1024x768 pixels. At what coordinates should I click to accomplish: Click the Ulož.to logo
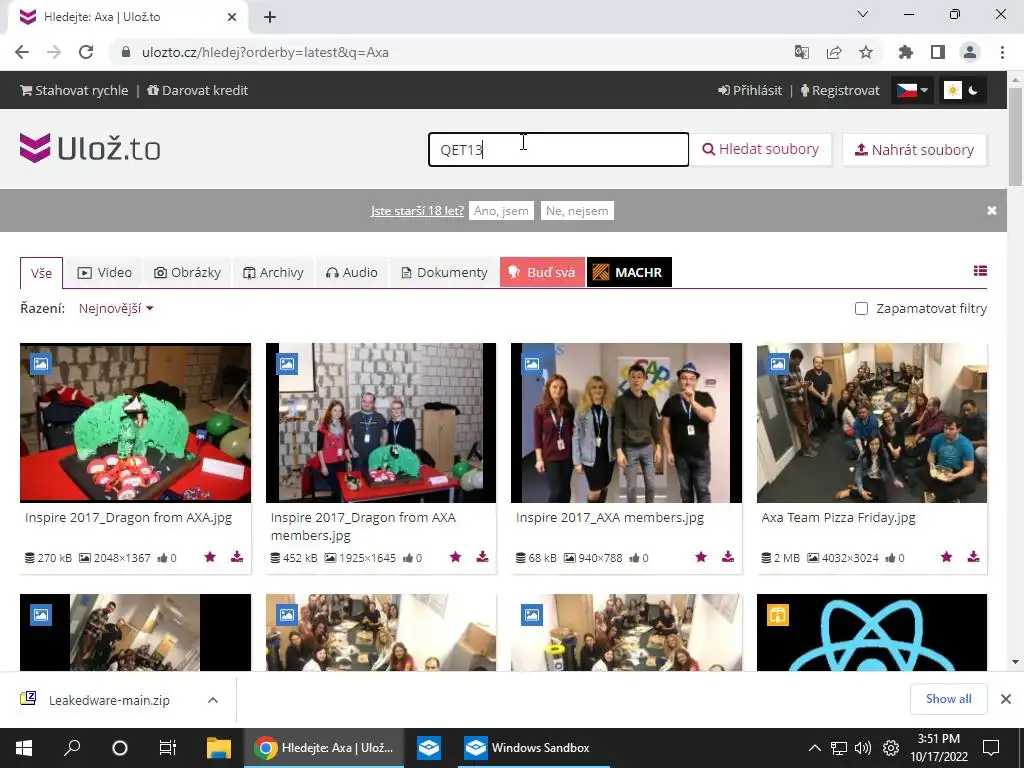90,148
